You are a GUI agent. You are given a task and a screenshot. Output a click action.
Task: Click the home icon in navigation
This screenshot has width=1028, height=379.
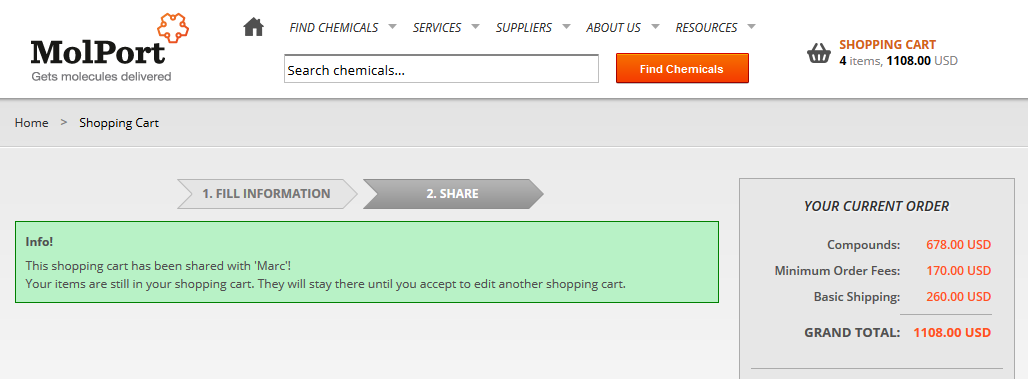tap(253, 27)
